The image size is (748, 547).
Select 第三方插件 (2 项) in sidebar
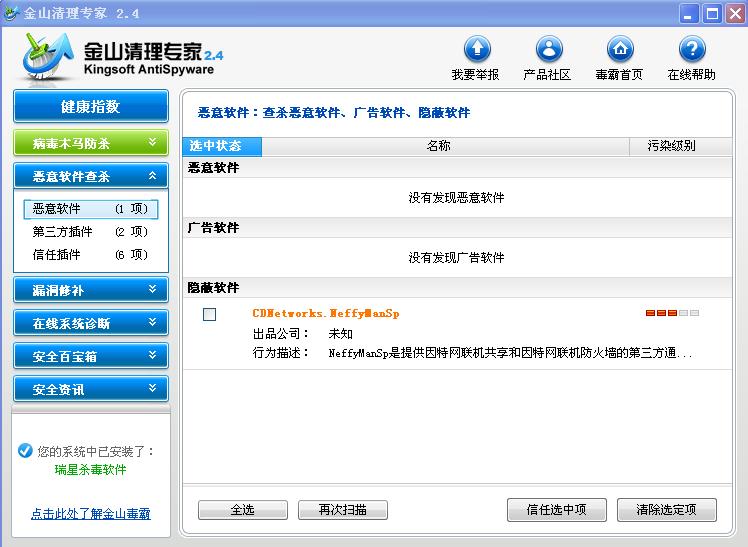point(90,232)
